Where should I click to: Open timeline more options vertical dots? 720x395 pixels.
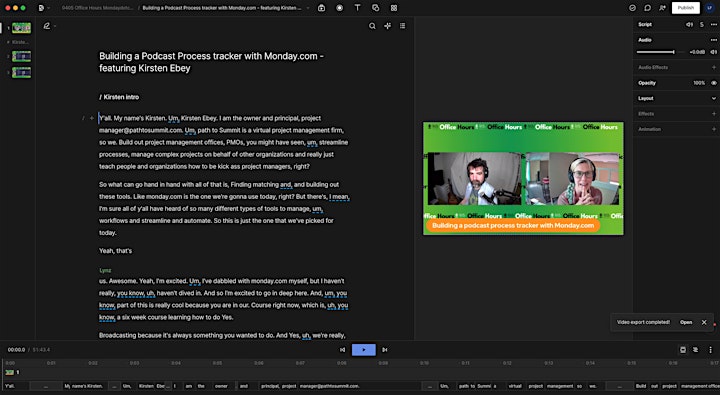[x=710, y=350]
